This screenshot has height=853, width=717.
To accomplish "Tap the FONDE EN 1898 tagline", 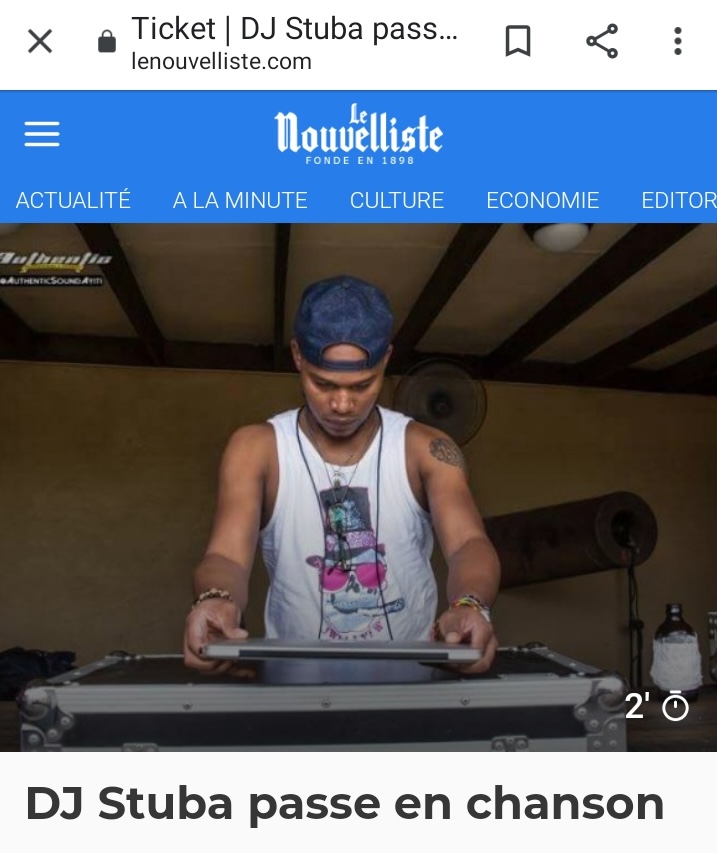I will (x=360, y=160).
